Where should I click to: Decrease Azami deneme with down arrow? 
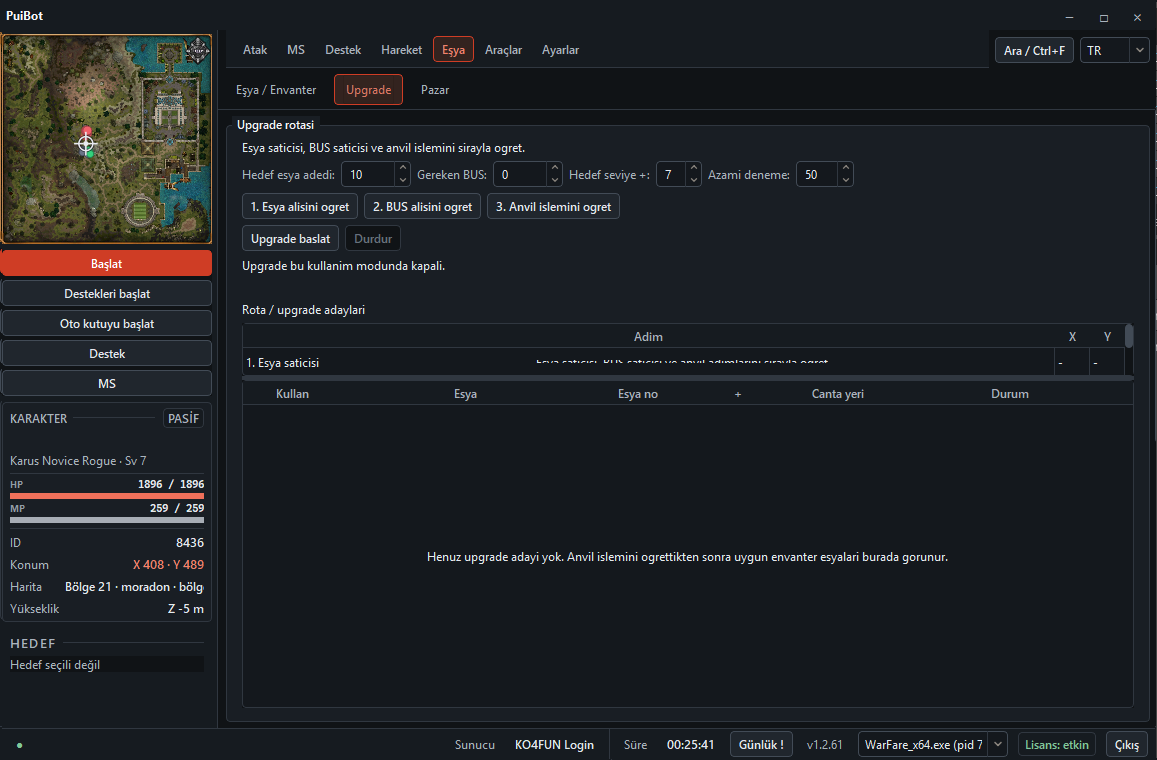click(x=846, y=180)
